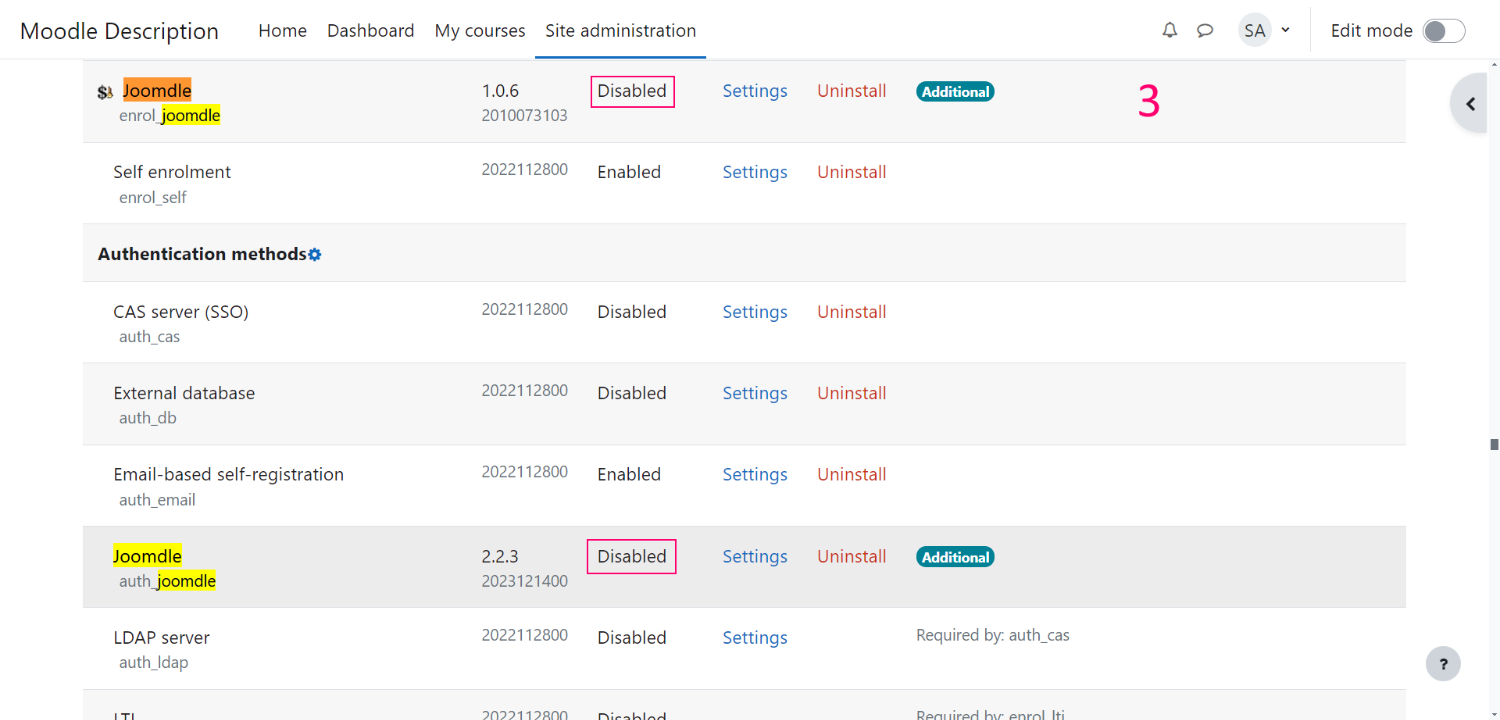Click Disabled status for External database
The image size is (1500, 720).
pos(632,393)
